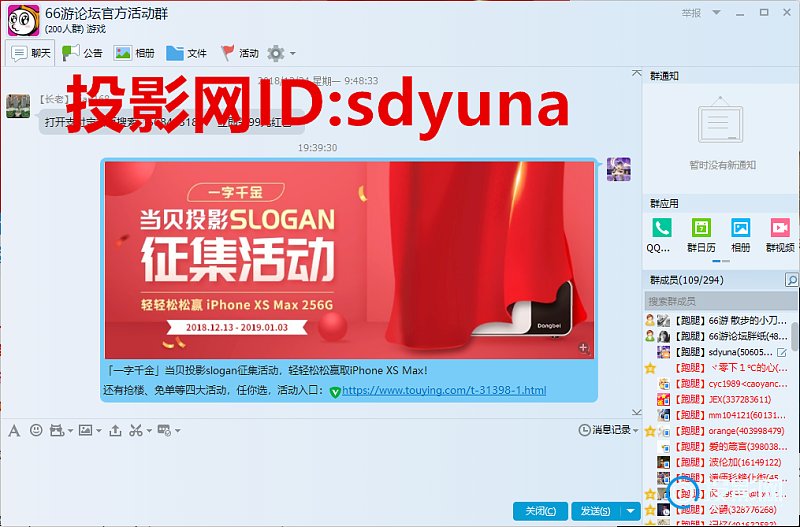Select member JEX(337283611)
This screenshot has width=800, height=527.
point(717,399)
